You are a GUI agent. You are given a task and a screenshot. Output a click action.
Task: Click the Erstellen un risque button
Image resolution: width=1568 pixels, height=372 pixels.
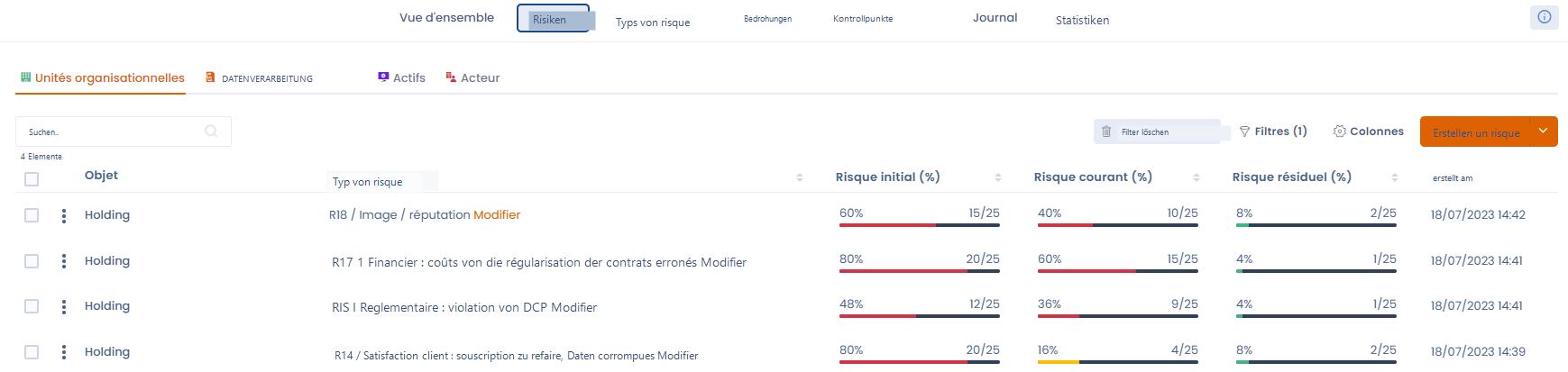click(x=1476, y=132)
